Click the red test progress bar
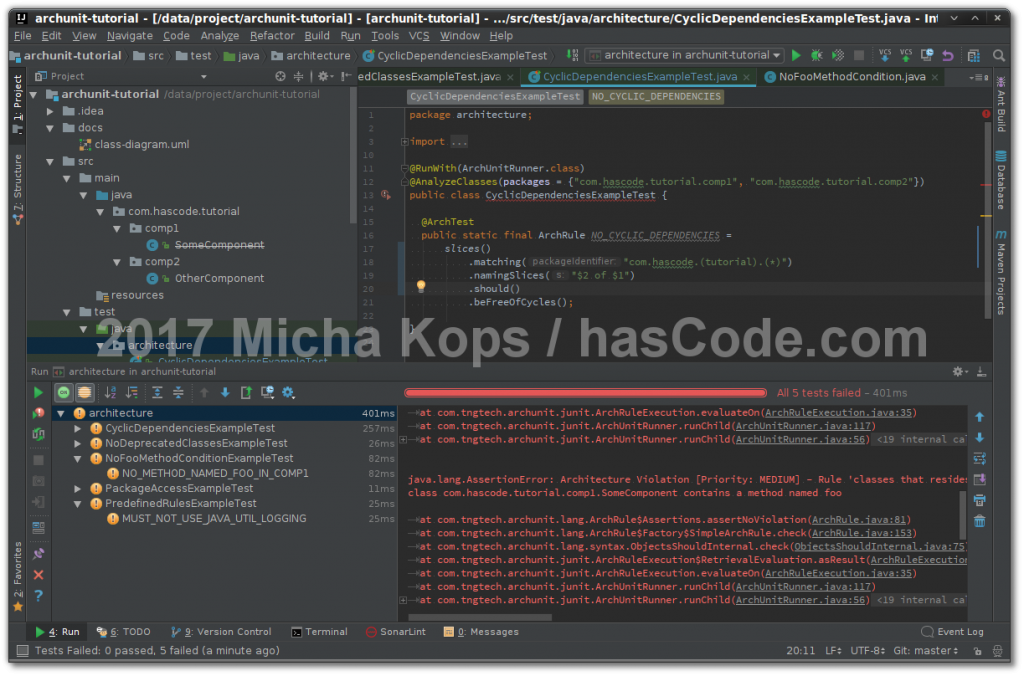Image resolution: width=1024 pixels, height=676 pixels. [x=585, y=392]
